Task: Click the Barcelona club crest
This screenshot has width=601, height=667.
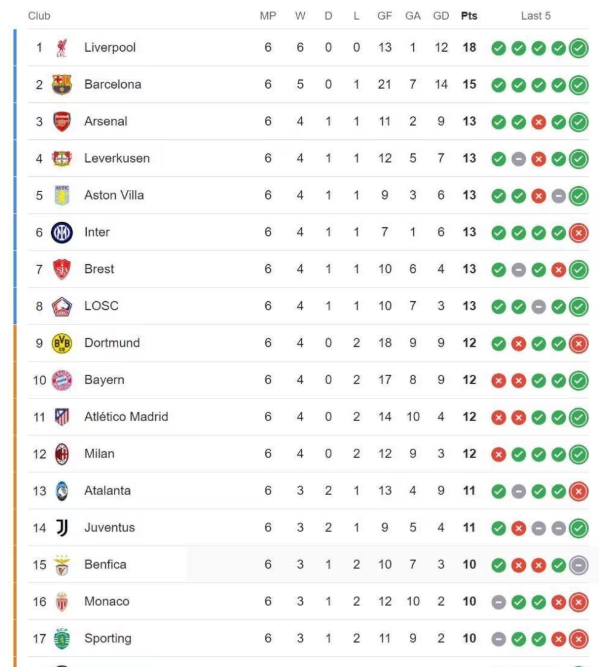Action: coord(62,84)
